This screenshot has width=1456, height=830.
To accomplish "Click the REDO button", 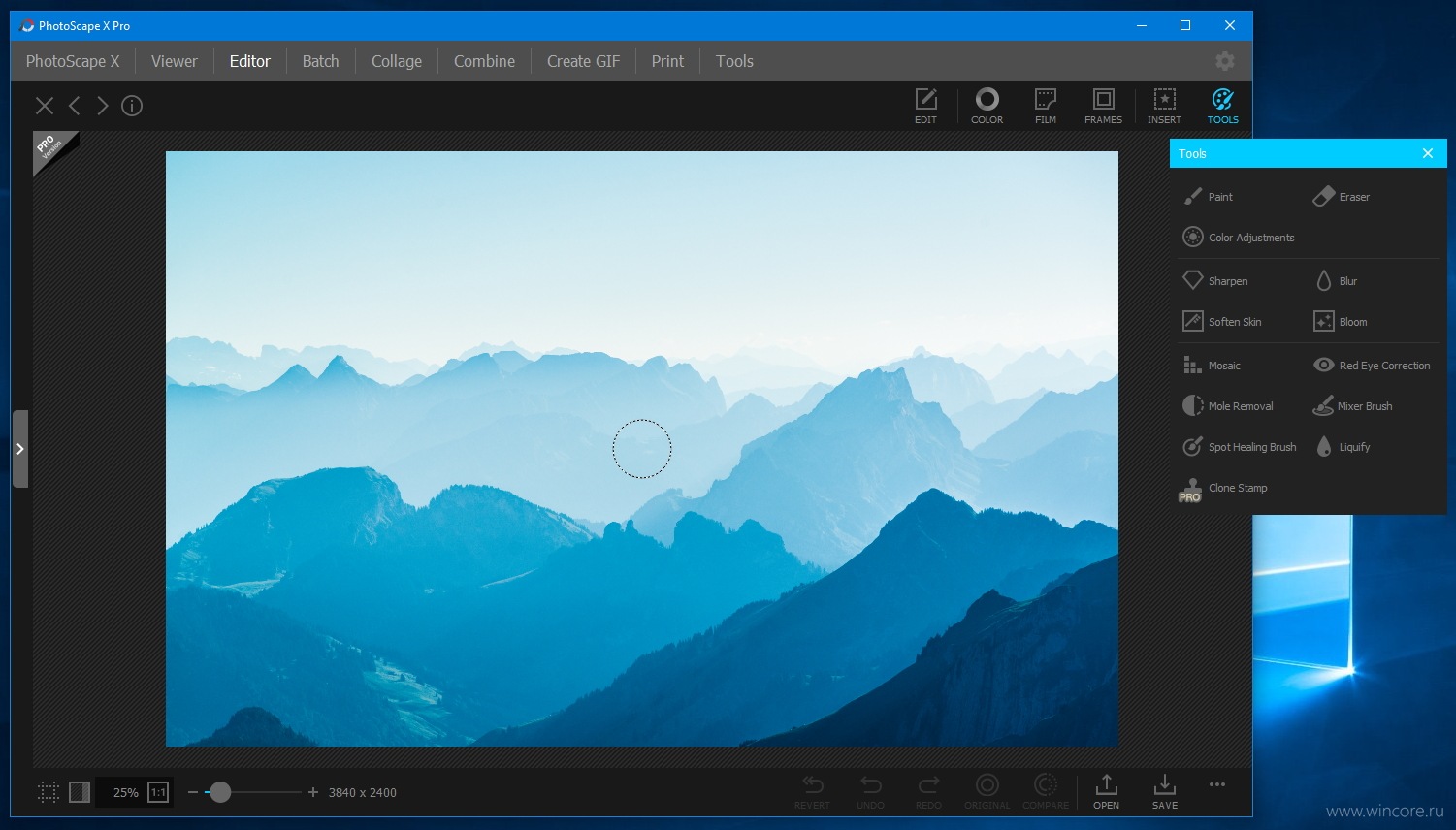I will (x=928, y=791).
